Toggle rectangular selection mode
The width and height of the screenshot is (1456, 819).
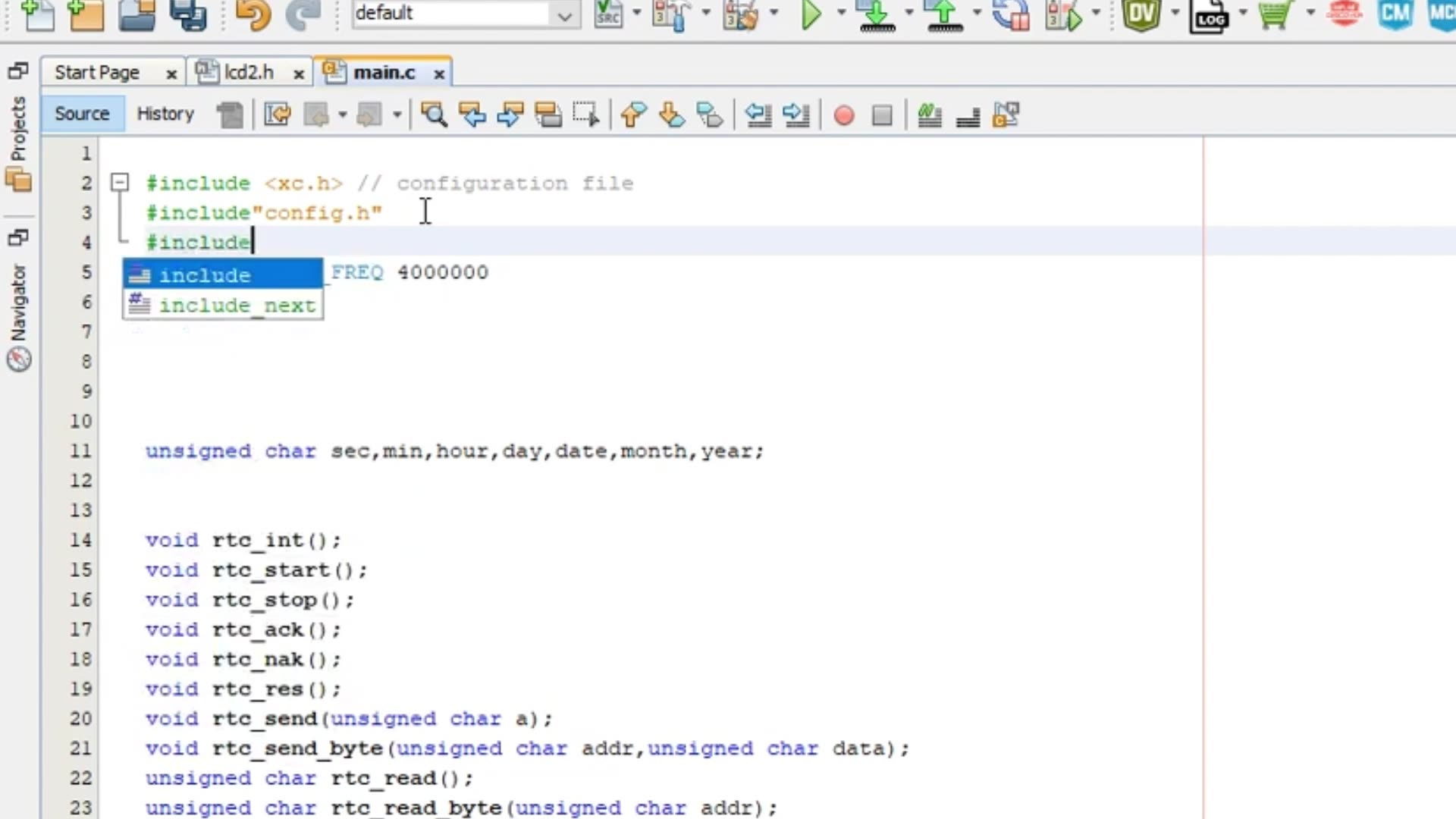(x=585, y=115)
